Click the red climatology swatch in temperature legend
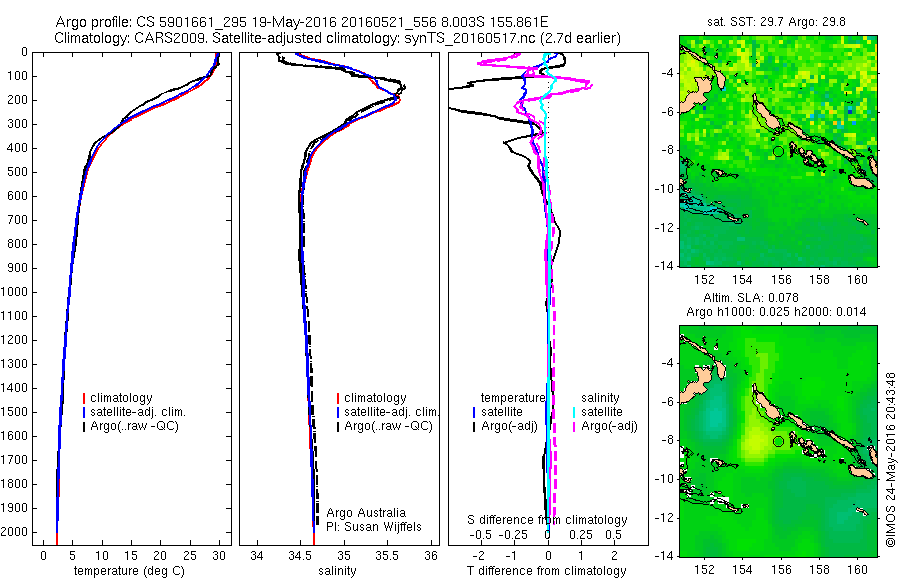The image size is (900, 580). coord(84,398)
